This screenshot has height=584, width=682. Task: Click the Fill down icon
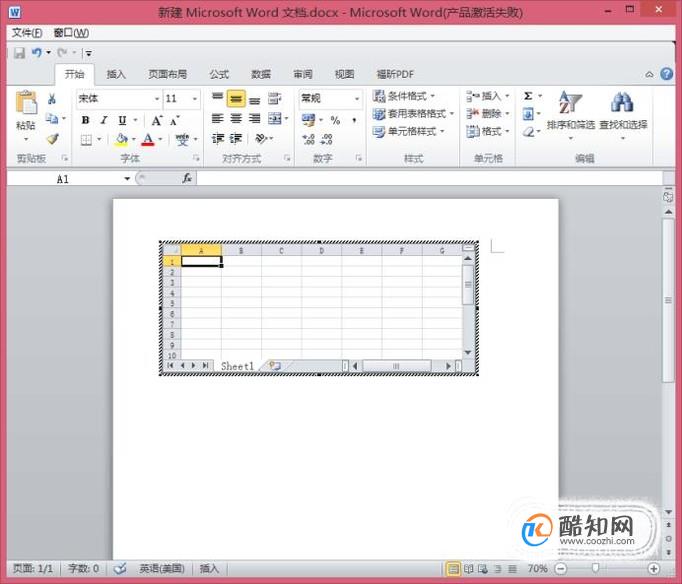pos(528,114)
